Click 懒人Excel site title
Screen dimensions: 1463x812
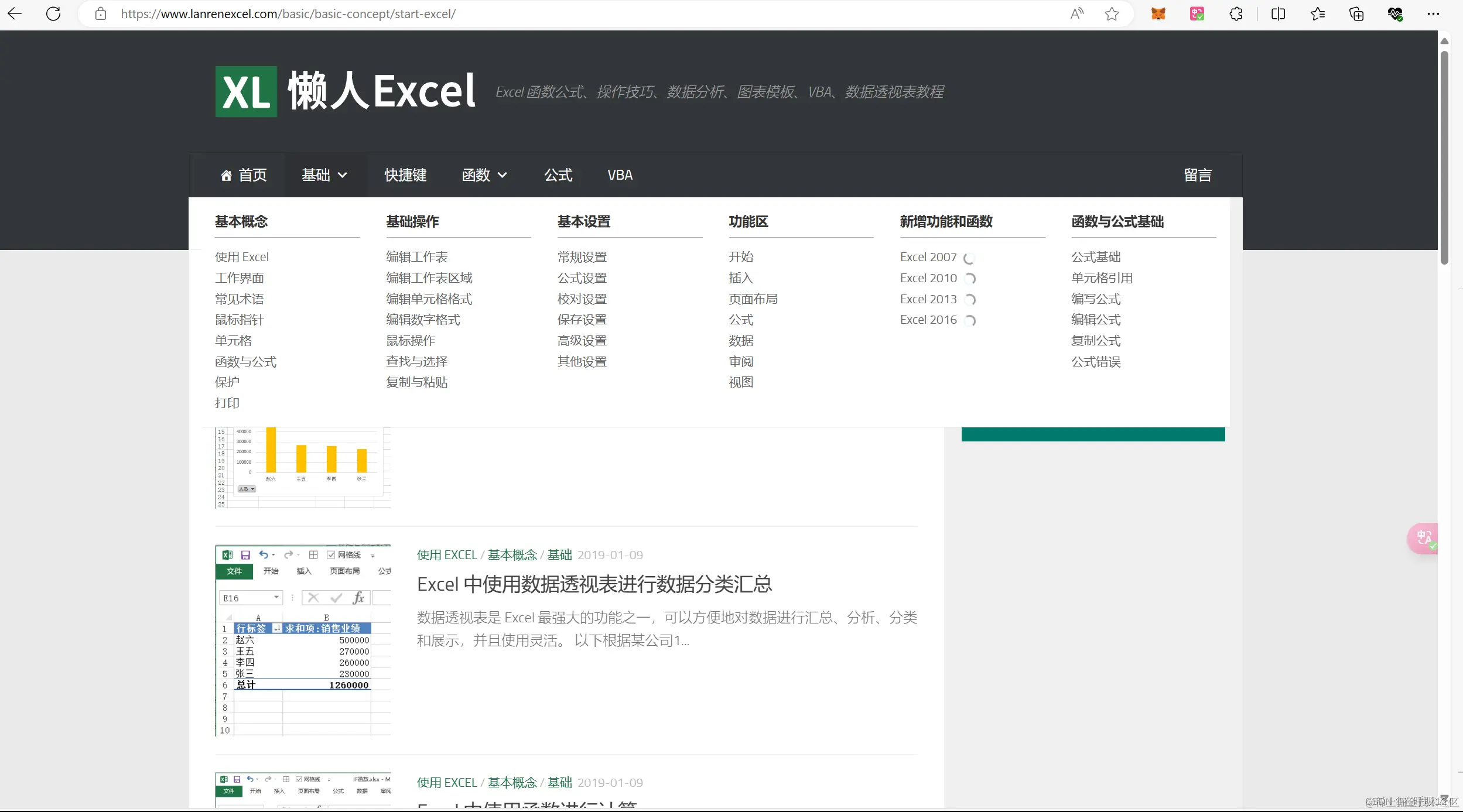click(x=381, y=91)
